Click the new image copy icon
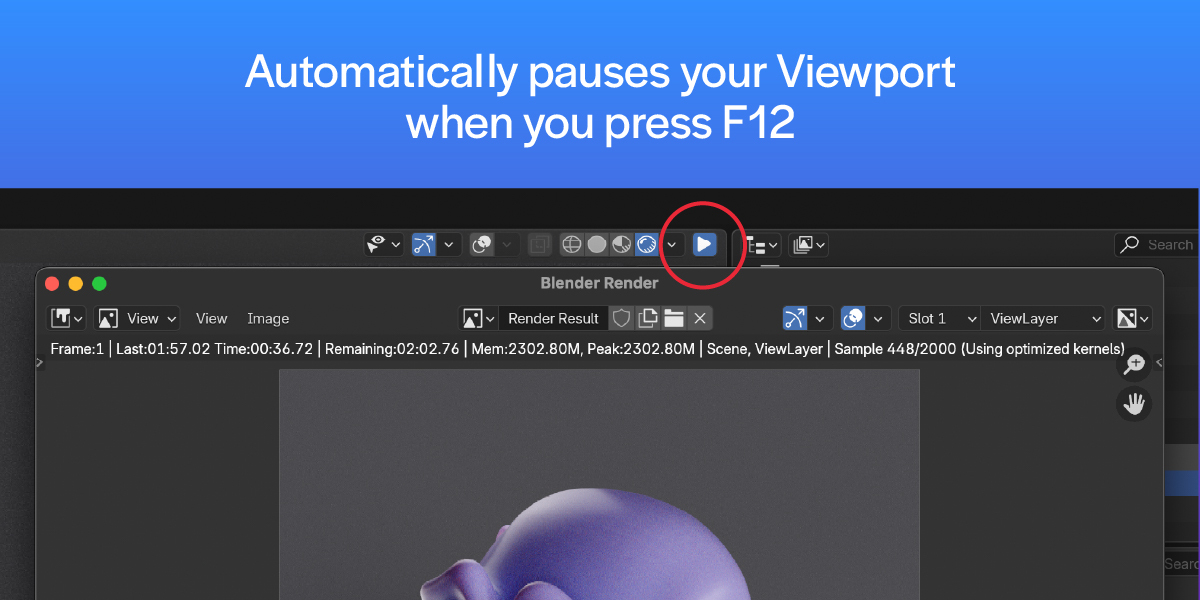 click(x=648, y=318)
